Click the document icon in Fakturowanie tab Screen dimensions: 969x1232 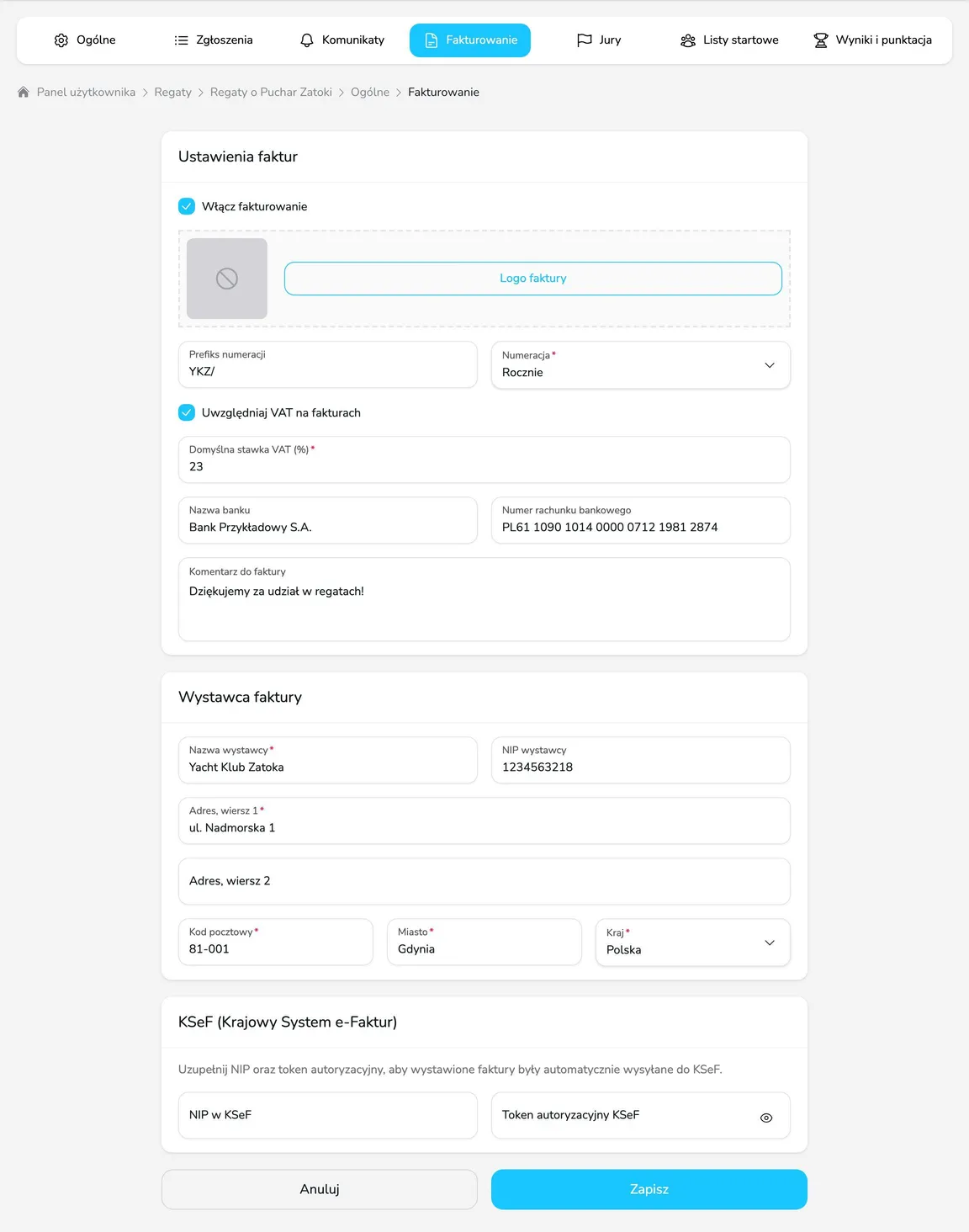[x=432, y=40]
